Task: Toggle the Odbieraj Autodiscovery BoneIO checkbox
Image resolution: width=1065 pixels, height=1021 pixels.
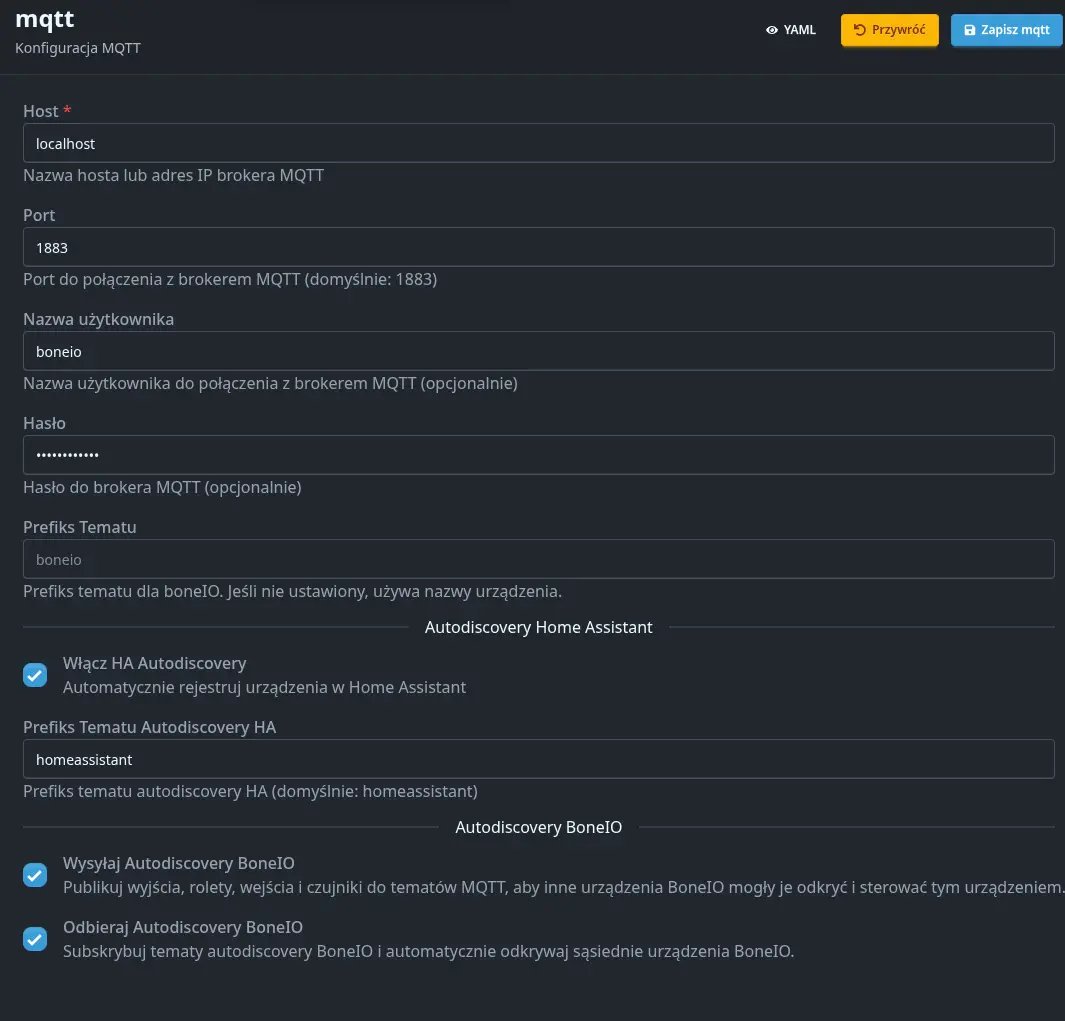Action: click(35, 939)
